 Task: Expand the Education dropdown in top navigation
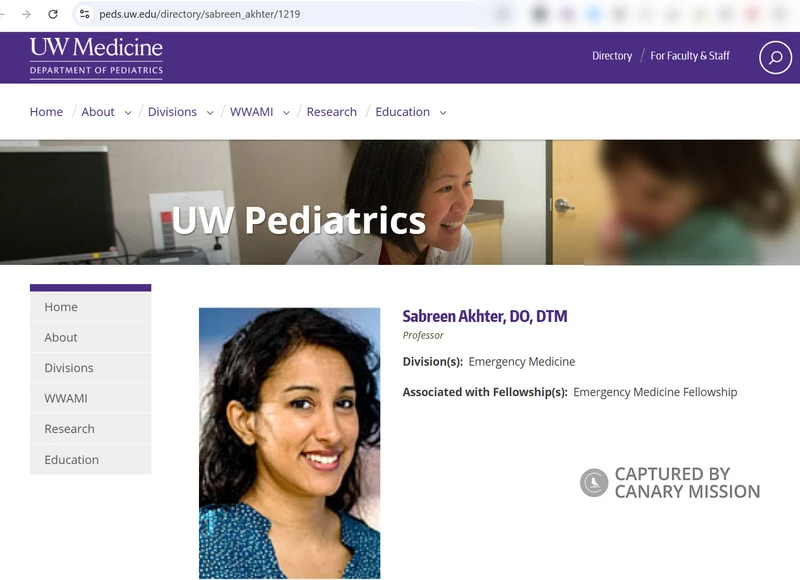tap(443, 113)
